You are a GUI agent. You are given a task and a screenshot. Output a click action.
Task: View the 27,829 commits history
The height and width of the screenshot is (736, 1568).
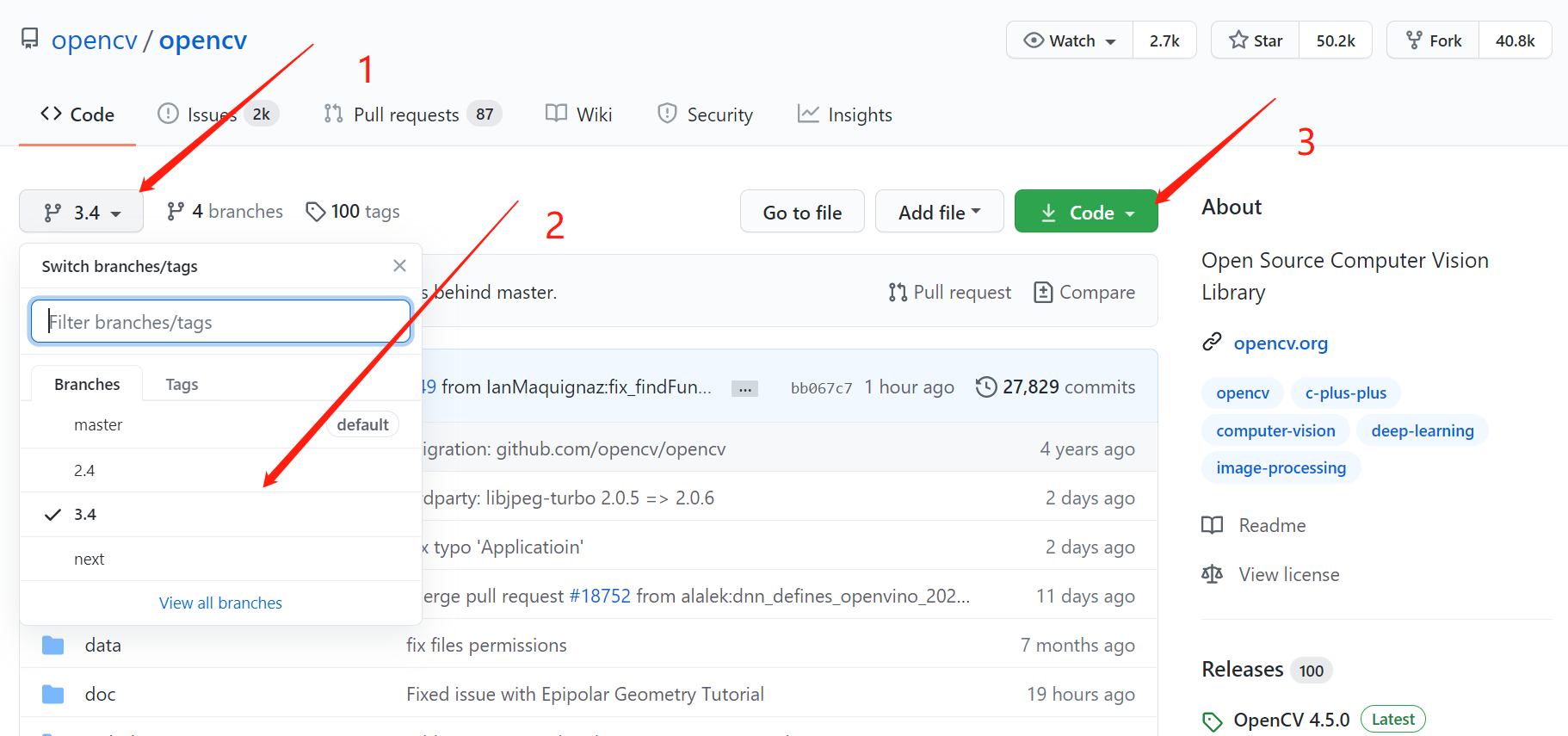(1056, 387)
